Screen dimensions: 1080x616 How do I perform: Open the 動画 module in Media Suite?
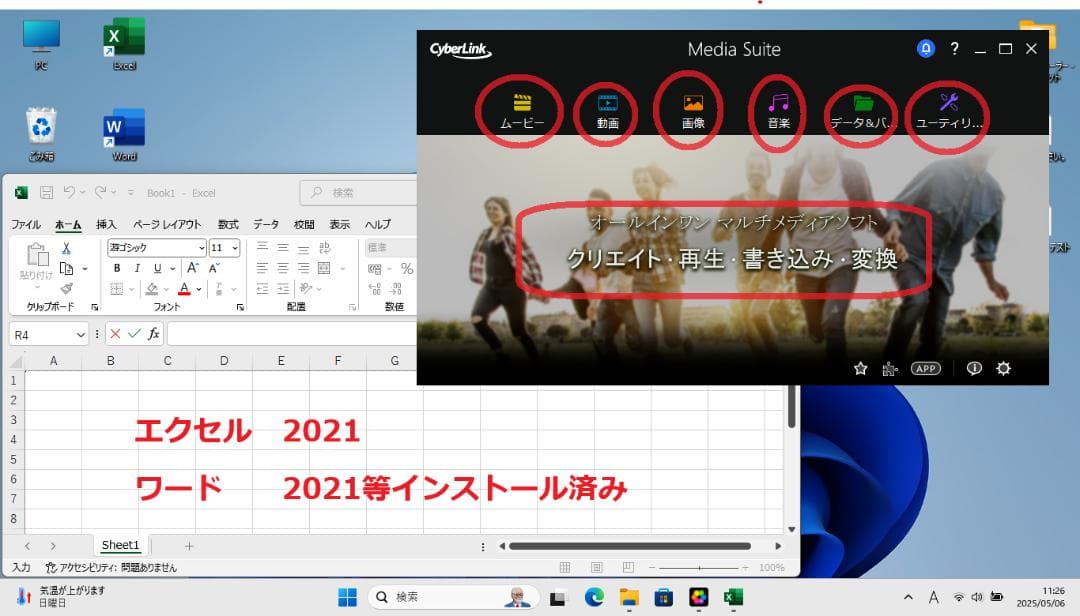coord(608,112)
